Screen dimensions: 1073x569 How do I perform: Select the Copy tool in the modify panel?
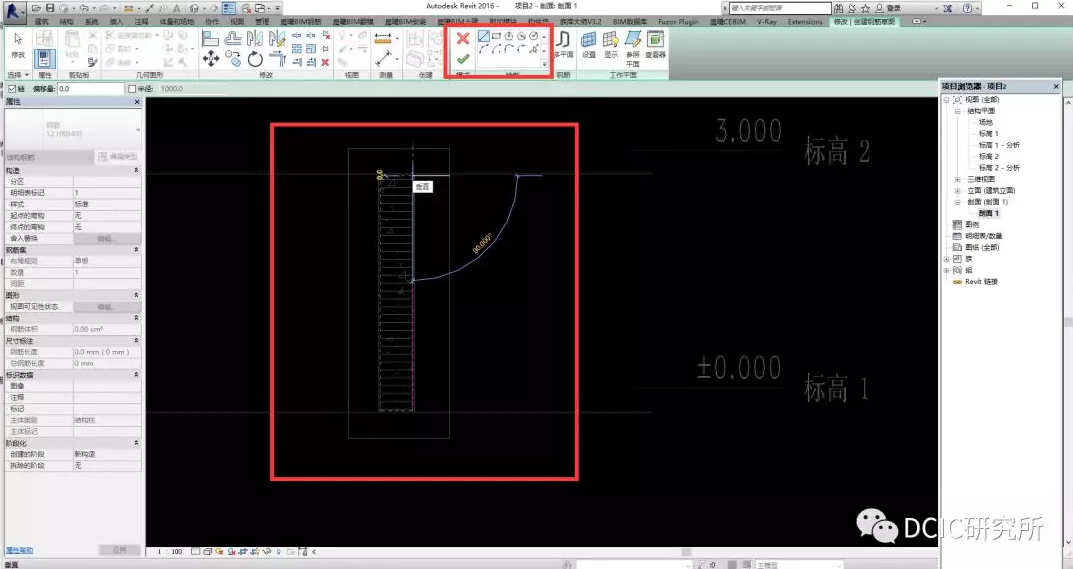tap(233, 59)
